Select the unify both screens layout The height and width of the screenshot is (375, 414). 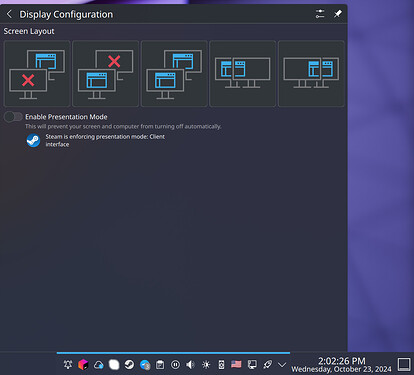(x=174, y=74)
